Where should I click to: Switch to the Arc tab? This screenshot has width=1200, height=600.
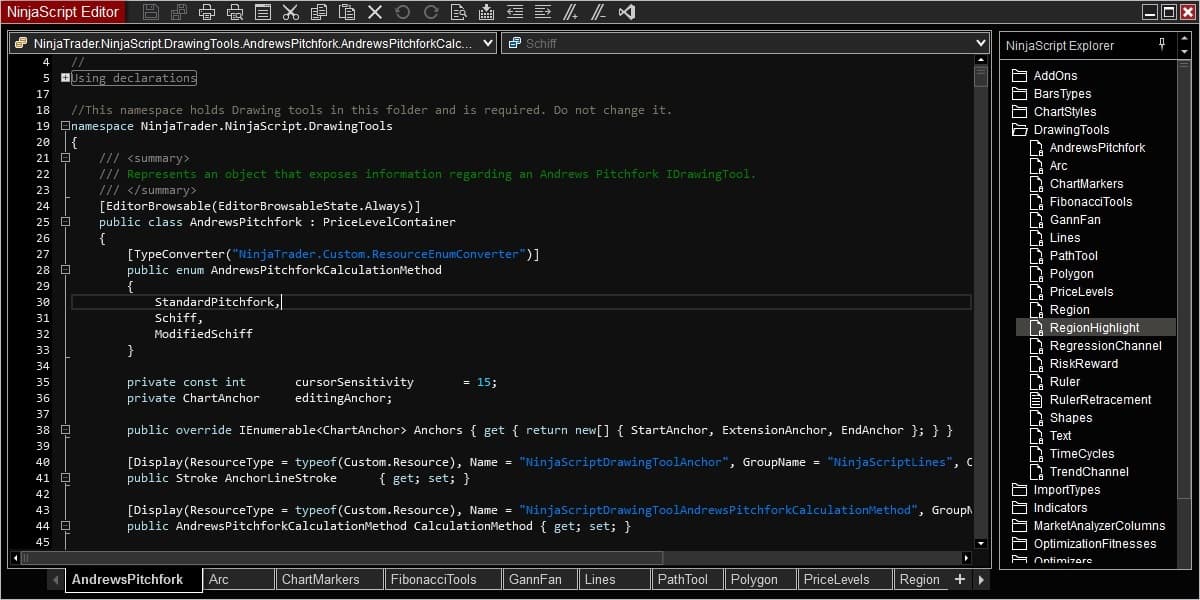coord(237,579)
